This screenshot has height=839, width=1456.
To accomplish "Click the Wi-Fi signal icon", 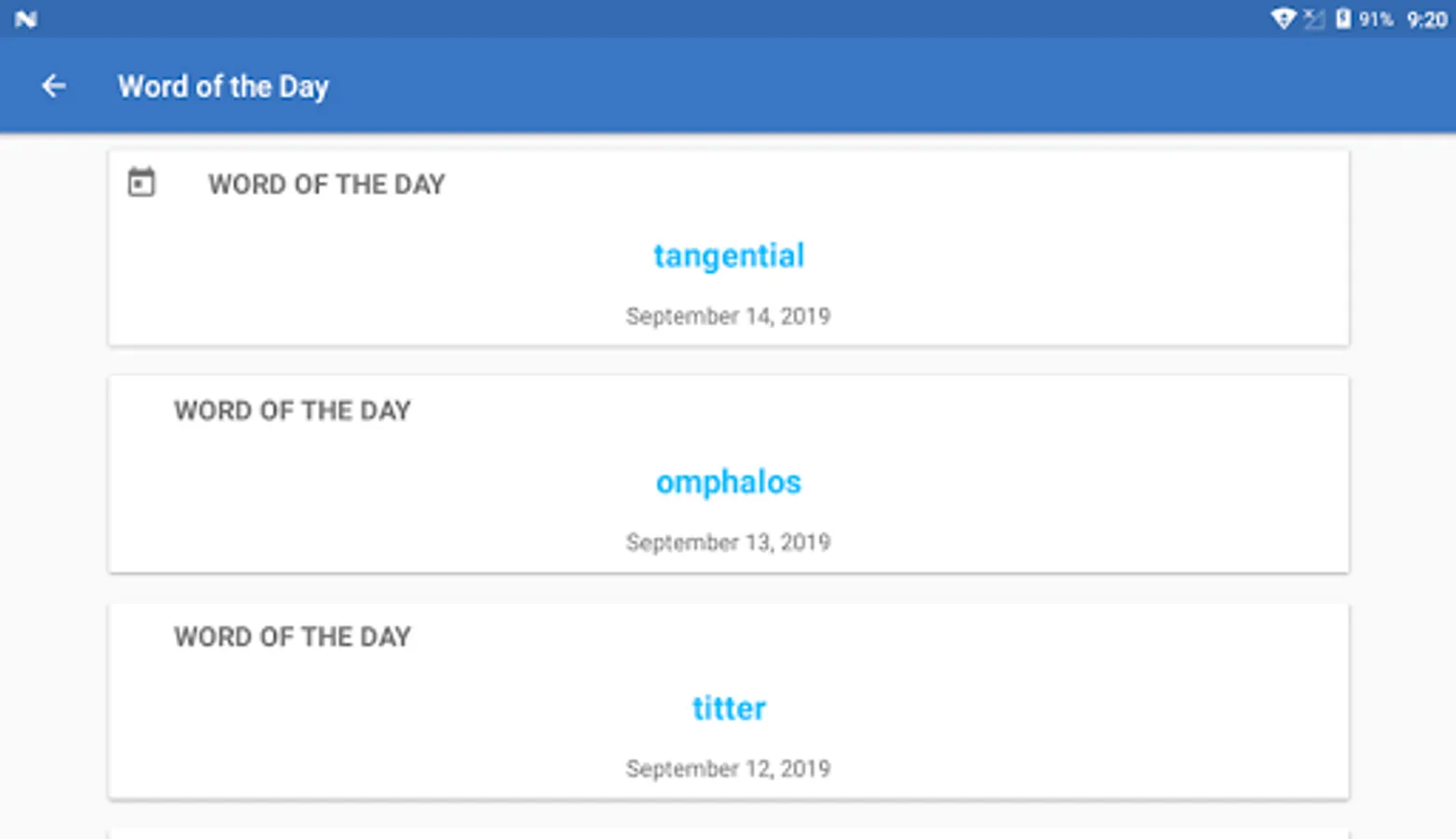I will [1283, 19].
